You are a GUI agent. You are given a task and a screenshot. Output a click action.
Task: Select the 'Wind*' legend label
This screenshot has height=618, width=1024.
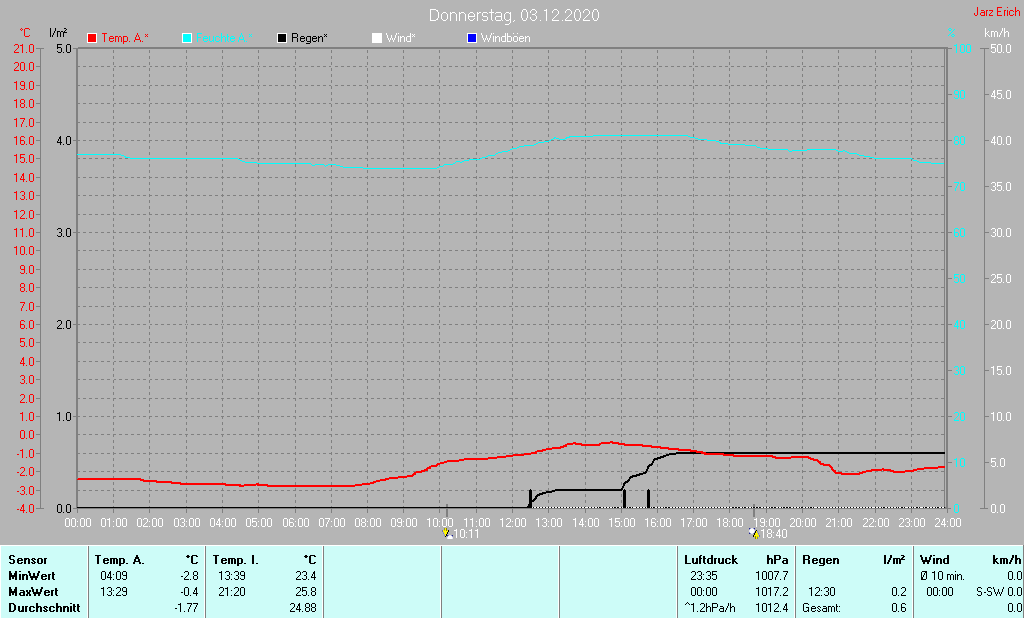click(400, 38)
